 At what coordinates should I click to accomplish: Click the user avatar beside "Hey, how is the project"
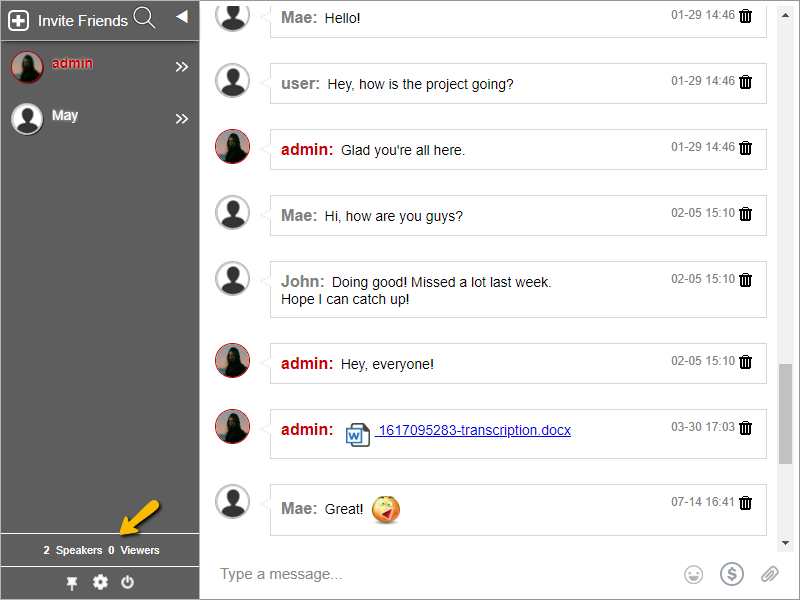(x=233, y=81)
